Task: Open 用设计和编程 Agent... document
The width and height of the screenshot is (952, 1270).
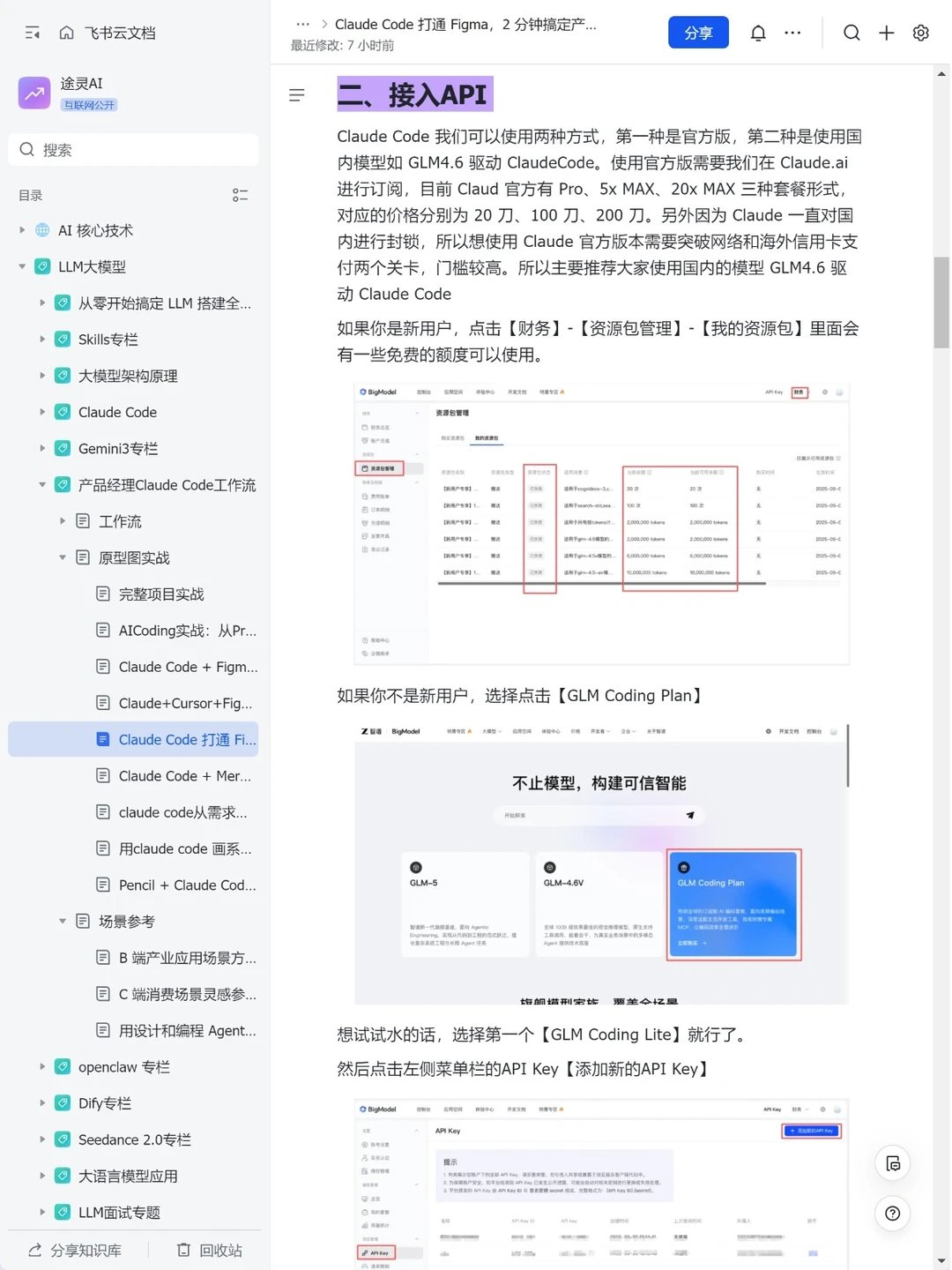Action: [133, 1030]
